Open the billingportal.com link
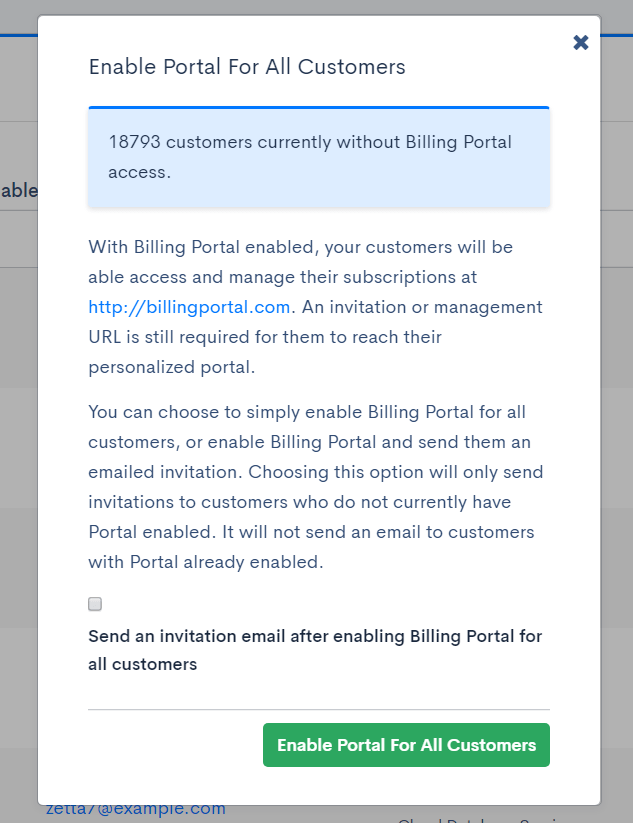633x823 pixels. (189, 307)
